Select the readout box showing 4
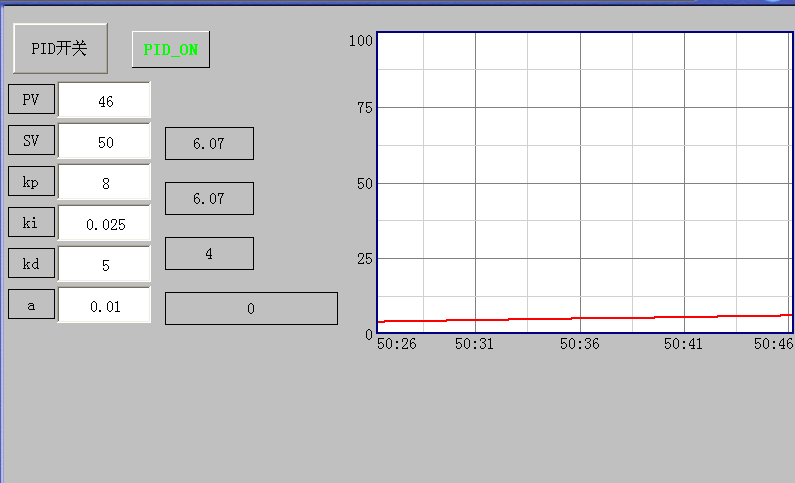795x483 pixels. [x=209, y=254]
